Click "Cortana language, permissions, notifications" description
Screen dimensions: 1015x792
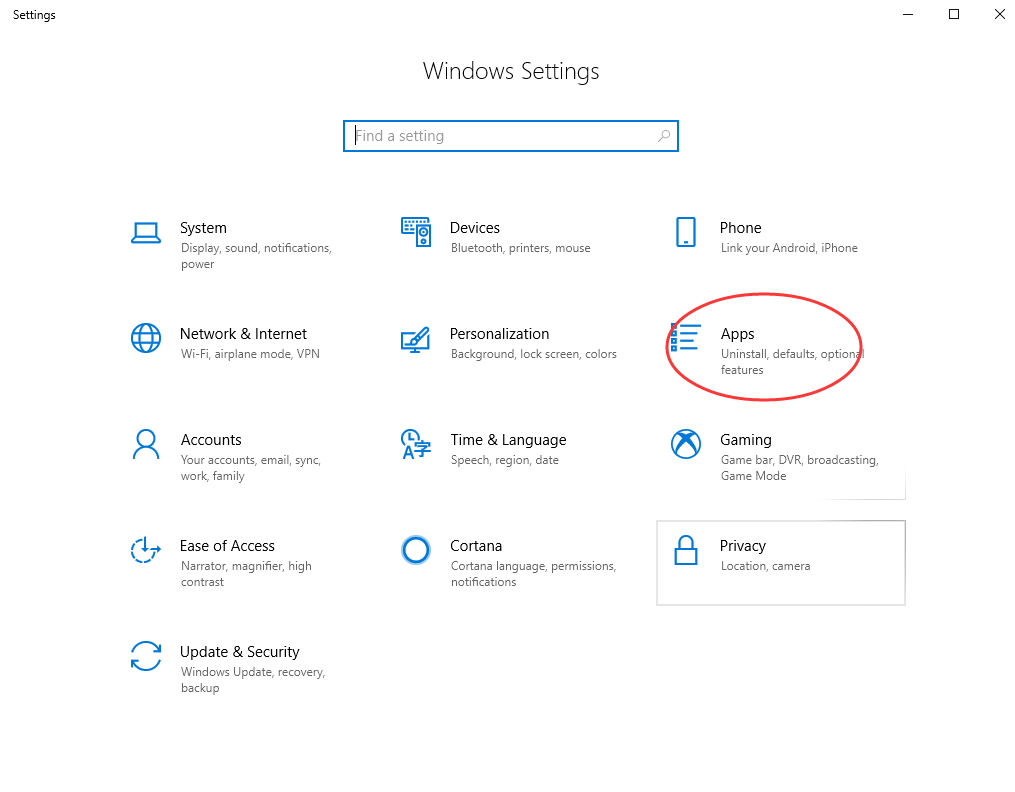533,575
